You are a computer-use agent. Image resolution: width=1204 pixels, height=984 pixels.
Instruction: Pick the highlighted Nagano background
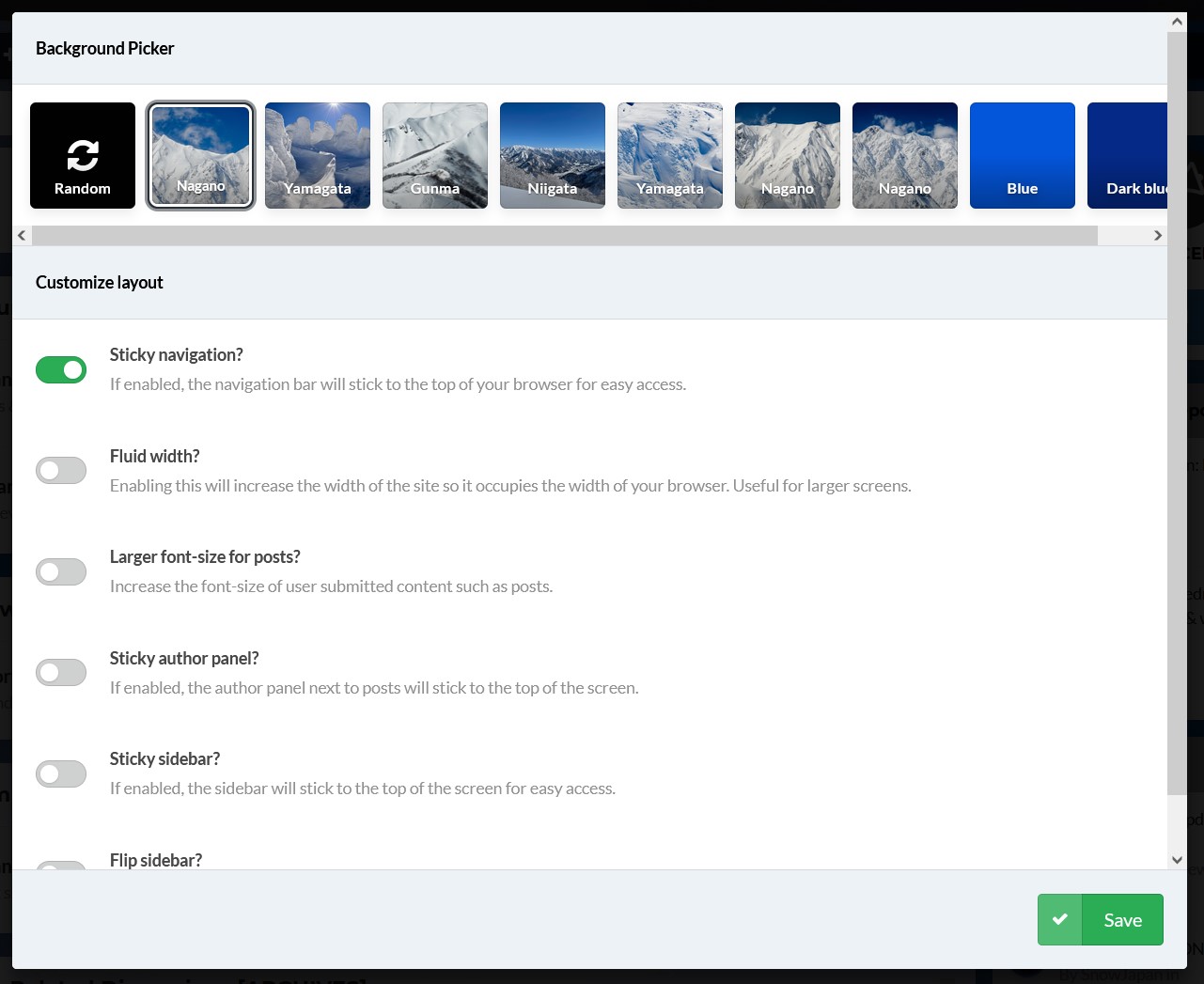tap(200, 155)
